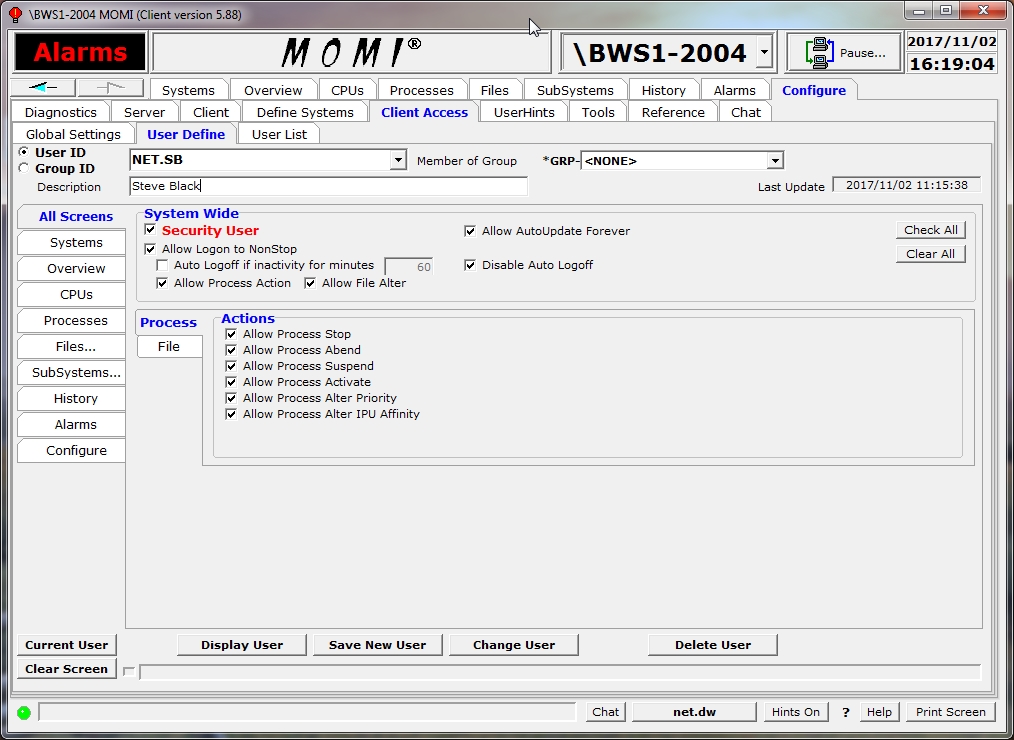Image resolution: width=1014 pixels, height=740 pixels.
Task: Switch to the User List tab
Action: tap(279, 134)
